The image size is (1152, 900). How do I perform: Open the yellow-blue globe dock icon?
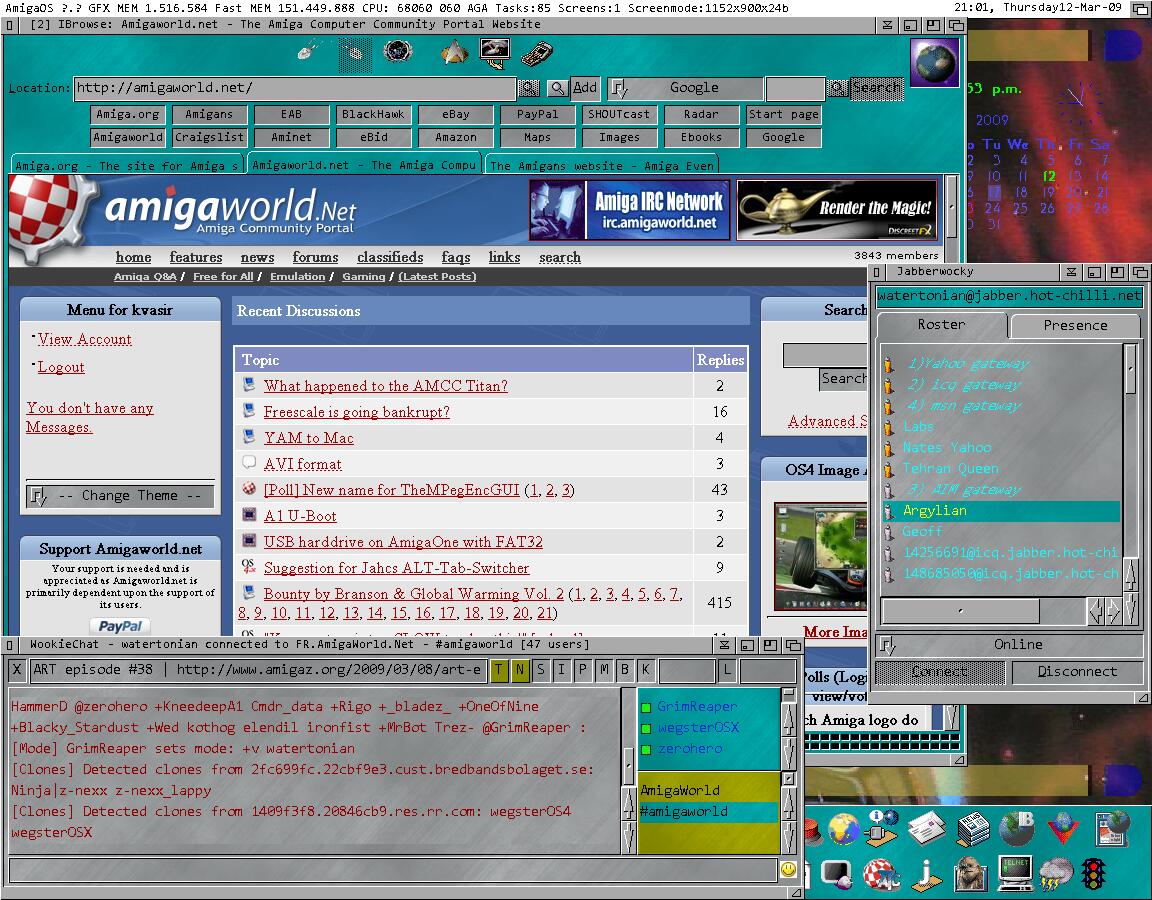pyautogui.click(x=843, y=828)
